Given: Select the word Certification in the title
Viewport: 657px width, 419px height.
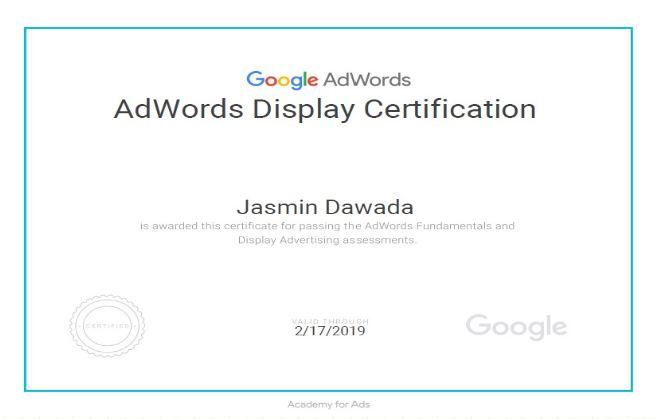Looking at the screenshot, I should point(449,109).
